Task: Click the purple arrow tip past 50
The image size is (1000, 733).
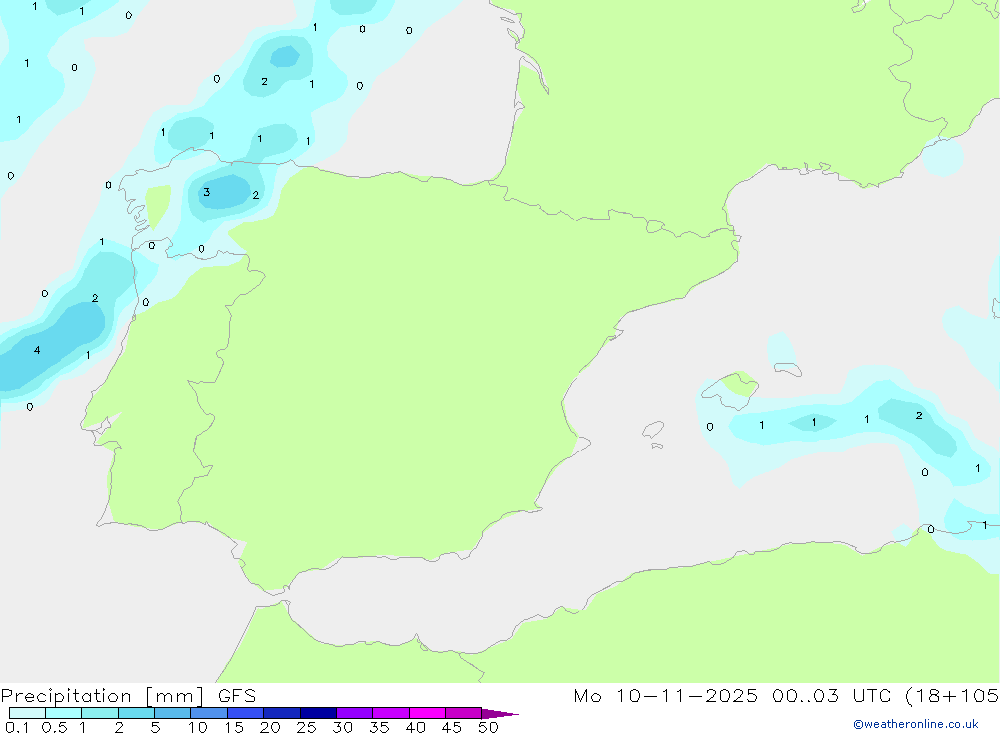Action: click(500, 714)
